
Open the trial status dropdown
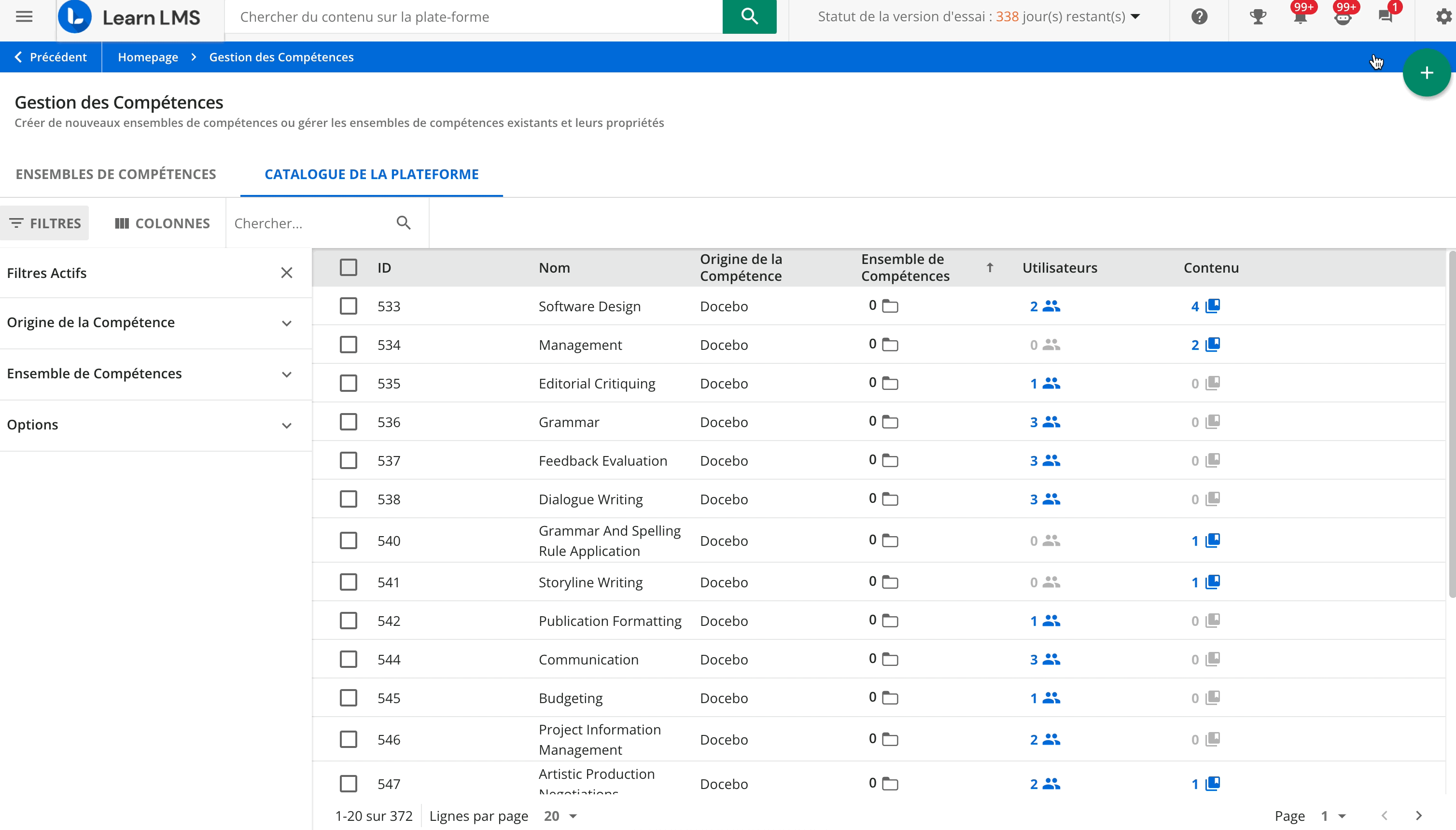[979, 16]
